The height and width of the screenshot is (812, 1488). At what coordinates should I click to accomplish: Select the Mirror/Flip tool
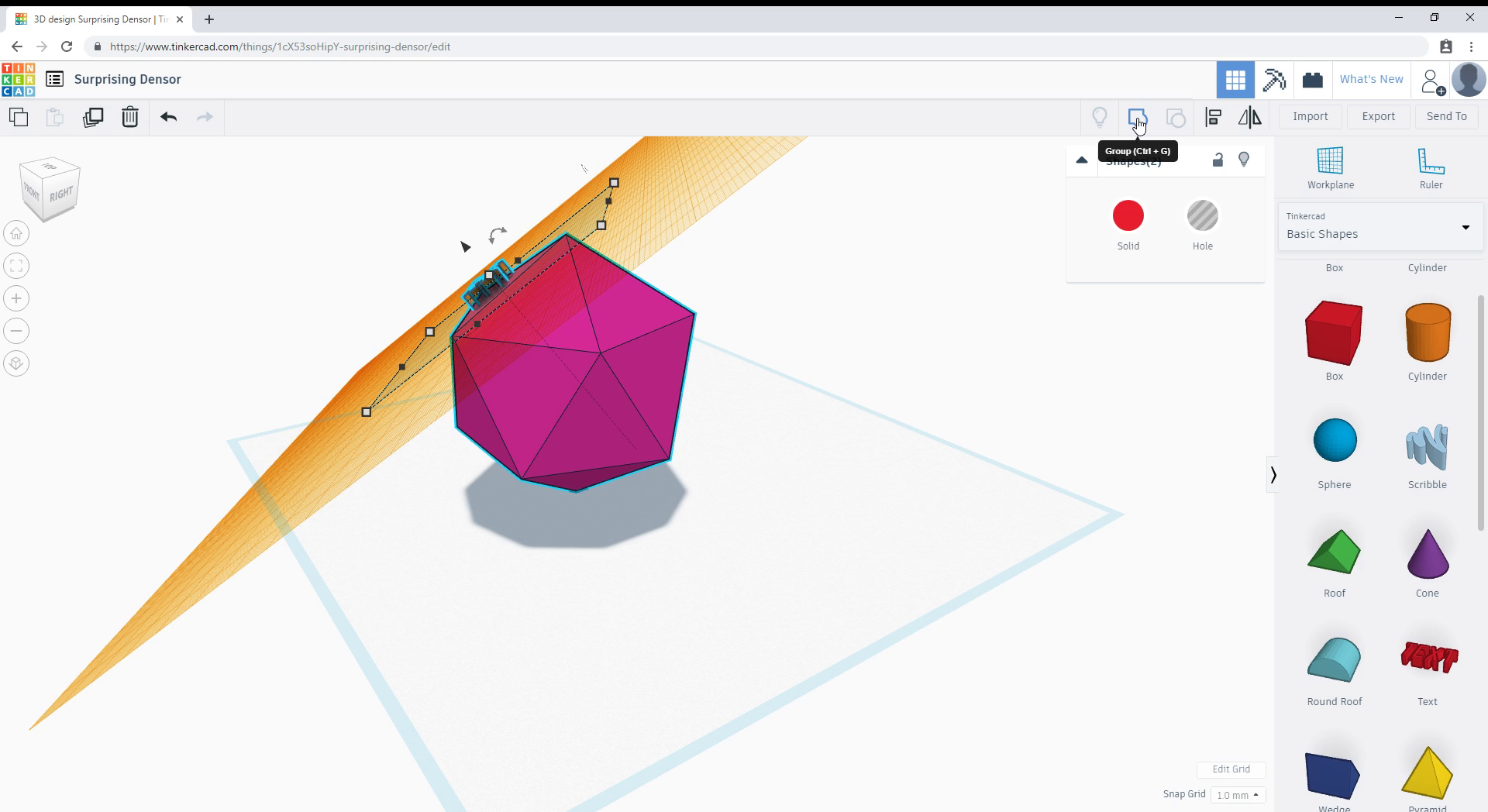(x=1249, y=117)
